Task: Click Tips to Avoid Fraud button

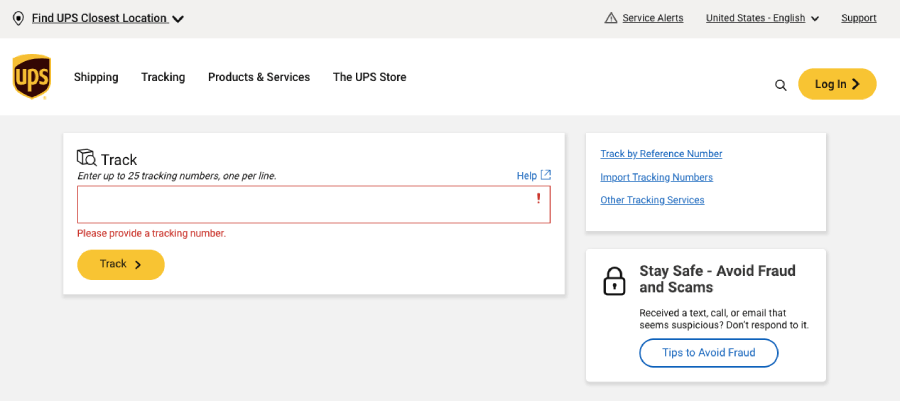Action: [708, 353]
